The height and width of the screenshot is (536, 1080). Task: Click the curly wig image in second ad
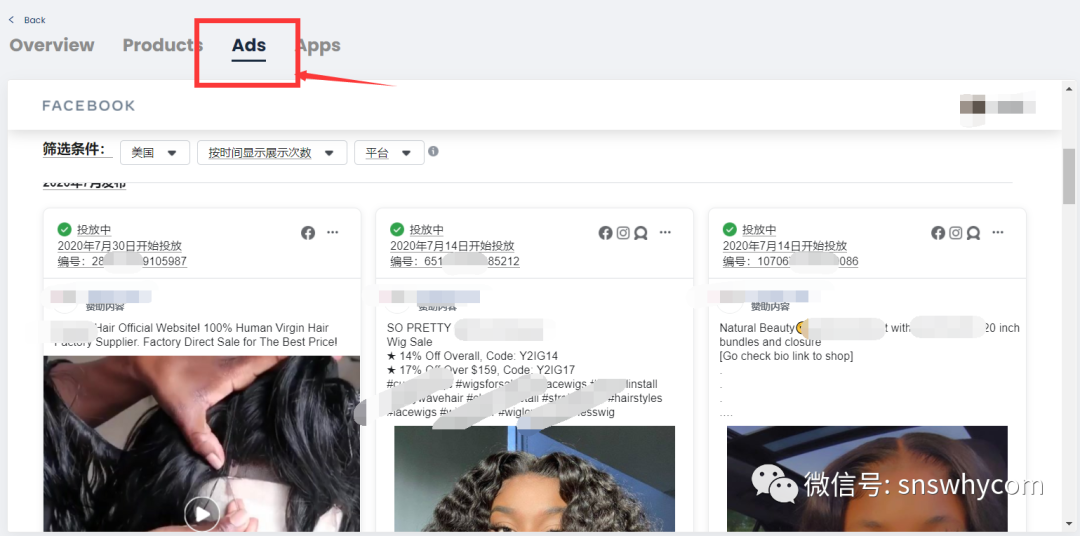tap(534, 479)
